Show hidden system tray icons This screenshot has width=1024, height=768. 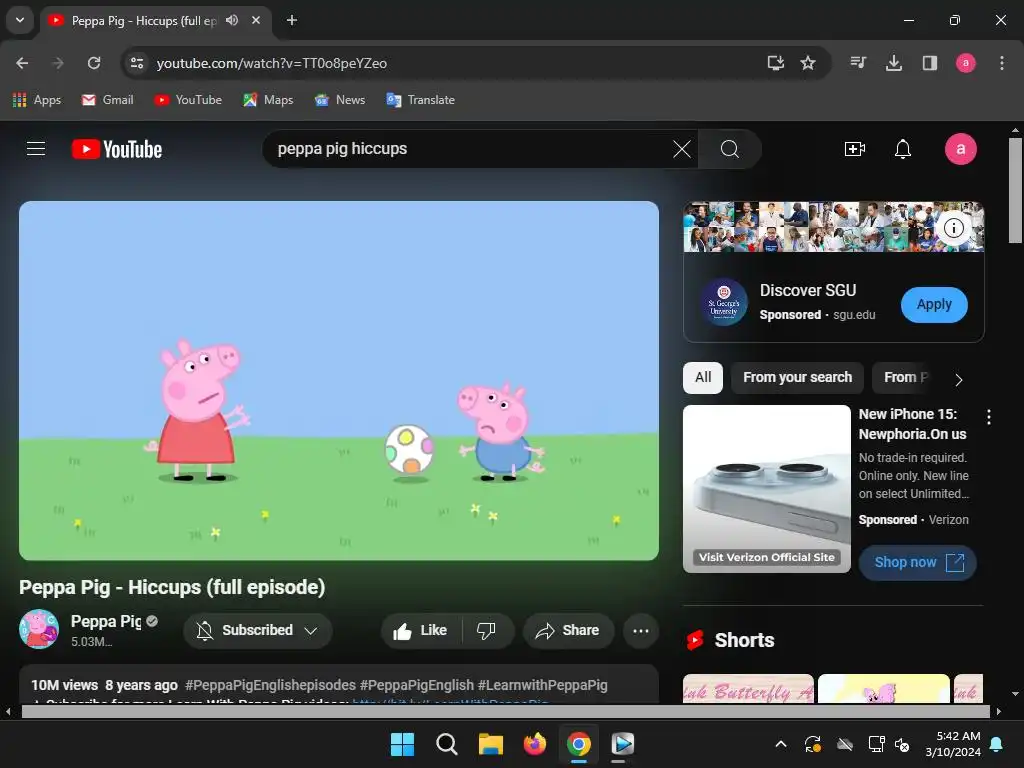(x=780, y=744)
